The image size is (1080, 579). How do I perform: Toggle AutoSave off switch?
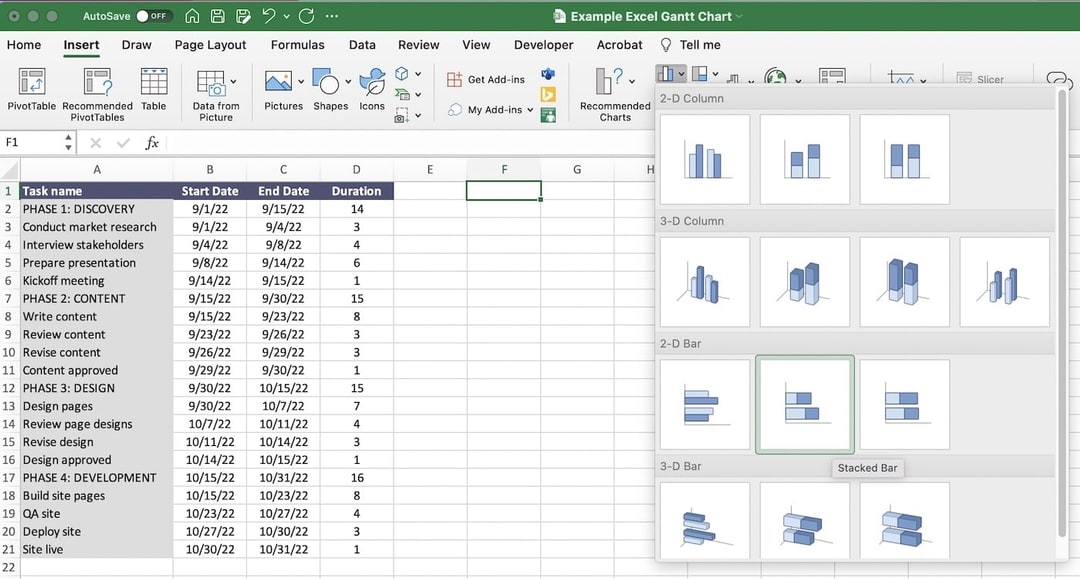pyautogui.click(x=155, y=16)
